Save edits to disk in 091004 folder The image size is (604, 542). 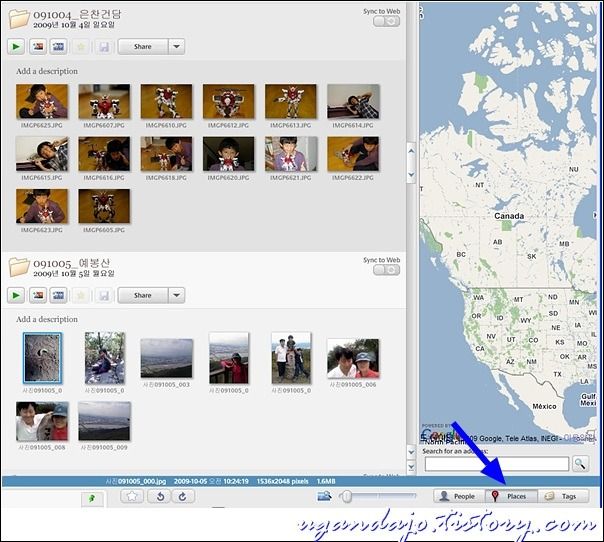click(104, 47)
